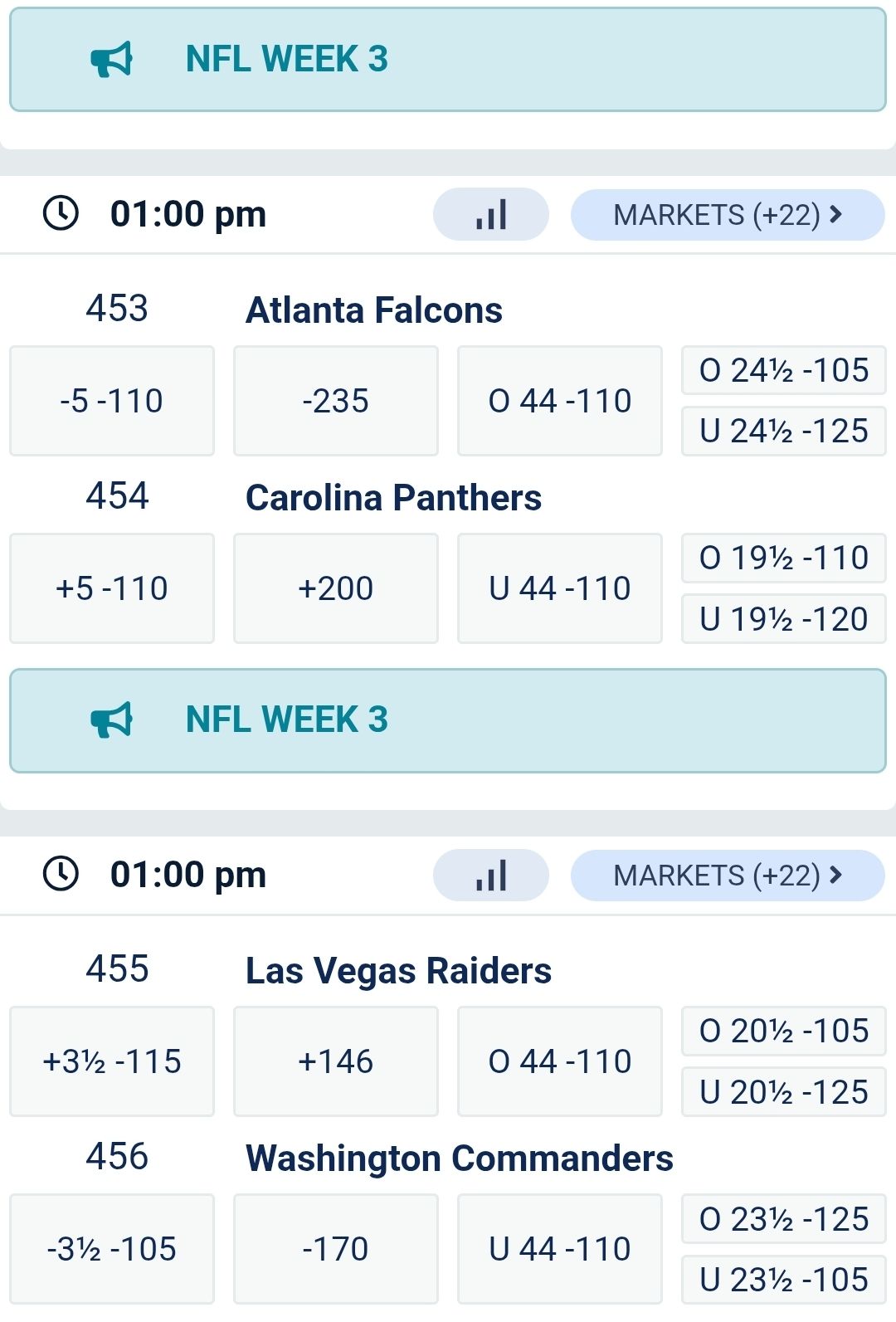
Task: Open stats chart icon for Falcons-Panthers game
Action: click(491, 215)
